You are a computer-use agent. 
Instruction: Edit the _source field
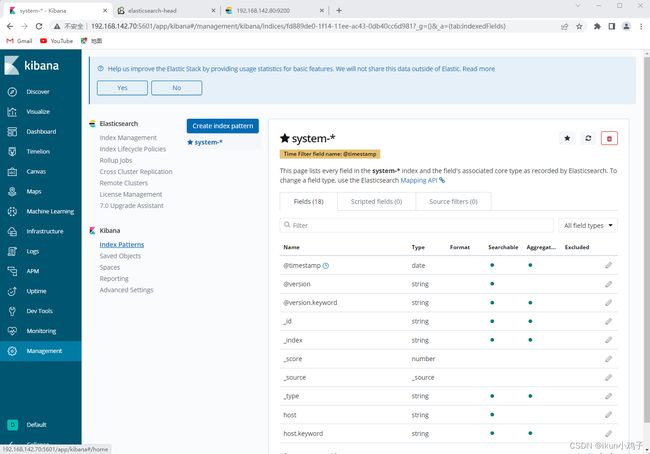(x=608, y=377)
